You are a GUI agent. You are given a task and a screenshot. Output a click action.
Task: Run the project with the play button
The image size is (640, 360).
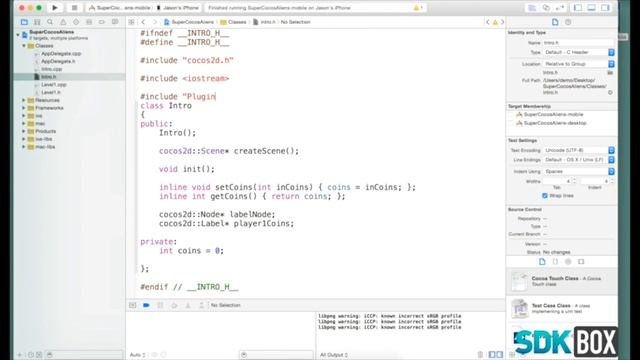[55, 8]
